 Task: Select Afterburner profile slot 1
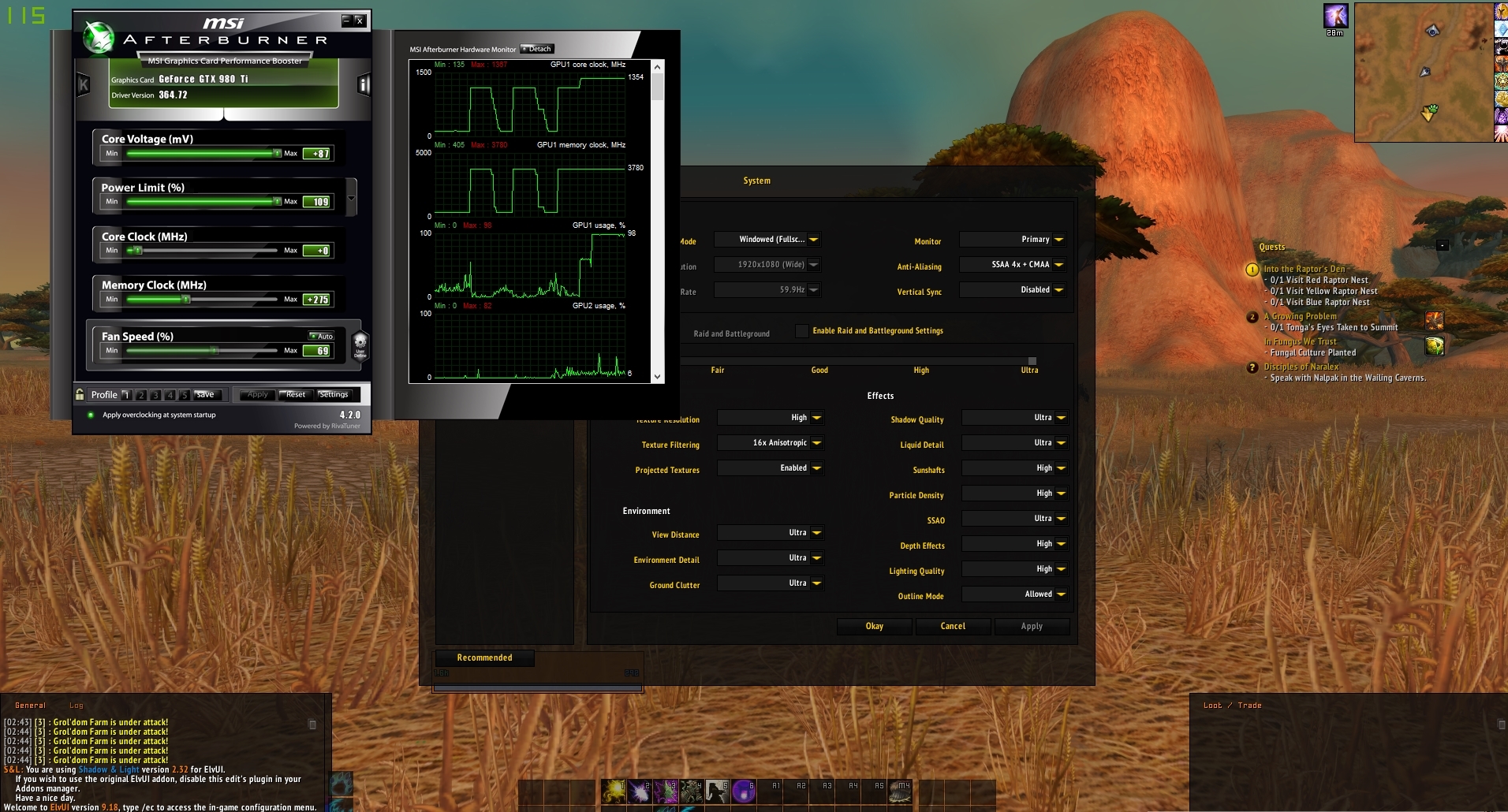(126, 394)
